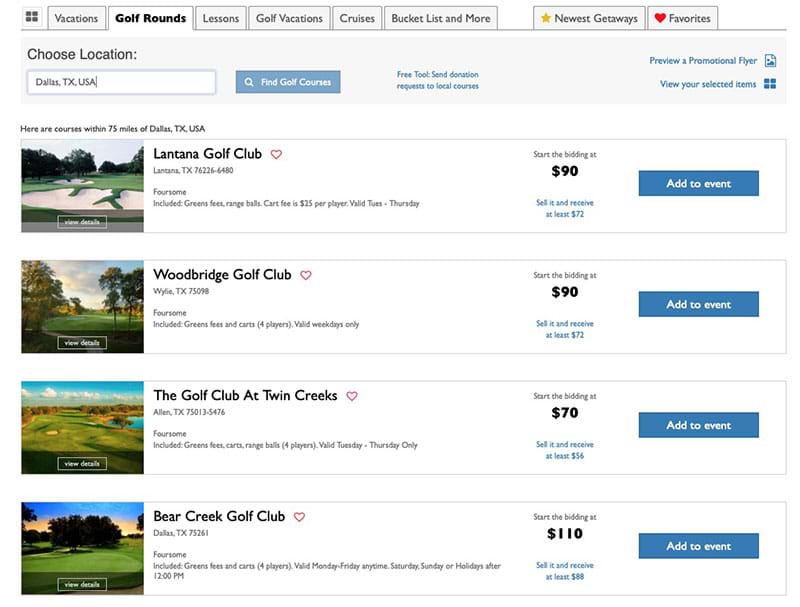The image size is (800, 607).
Task: Click the Choose Location input field
Action: click(x=121, y=82)
